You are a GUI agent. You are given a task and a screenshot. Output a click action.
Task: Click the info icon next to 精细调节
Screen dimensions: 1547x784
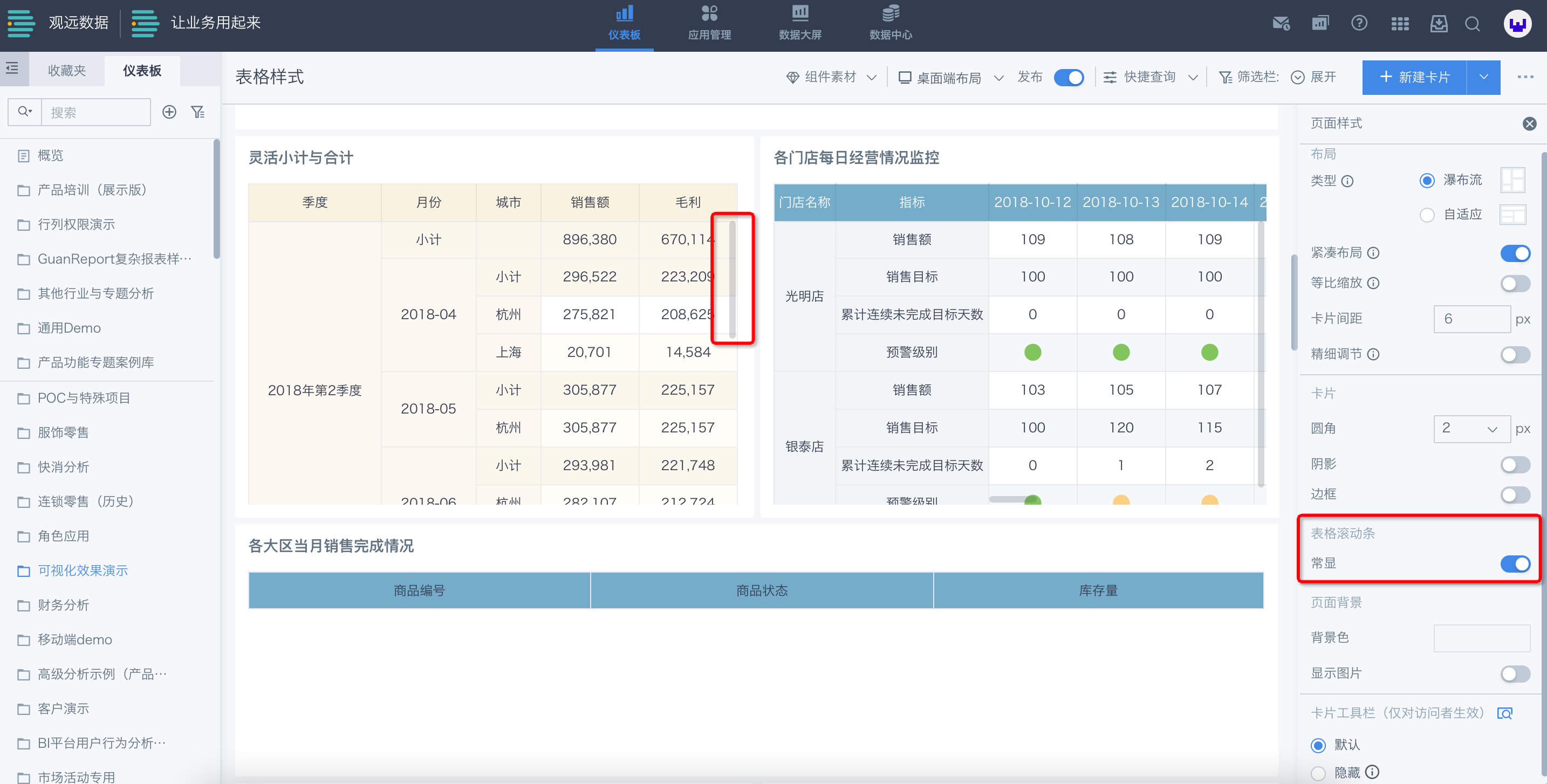point(1373,354)
